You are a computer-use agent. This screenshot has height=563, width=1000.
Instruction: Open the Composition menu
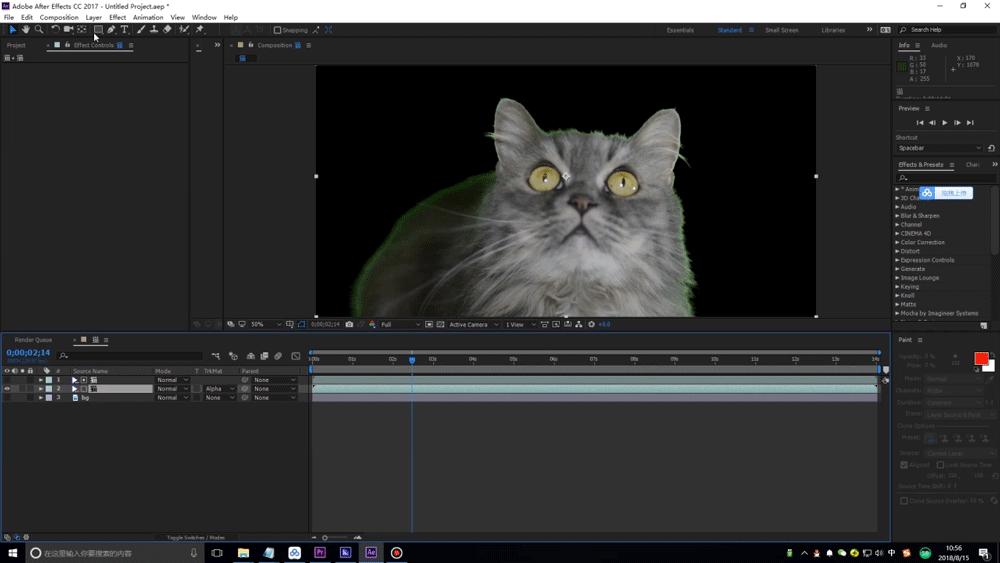pyautogui.click(x=59, y=17)
